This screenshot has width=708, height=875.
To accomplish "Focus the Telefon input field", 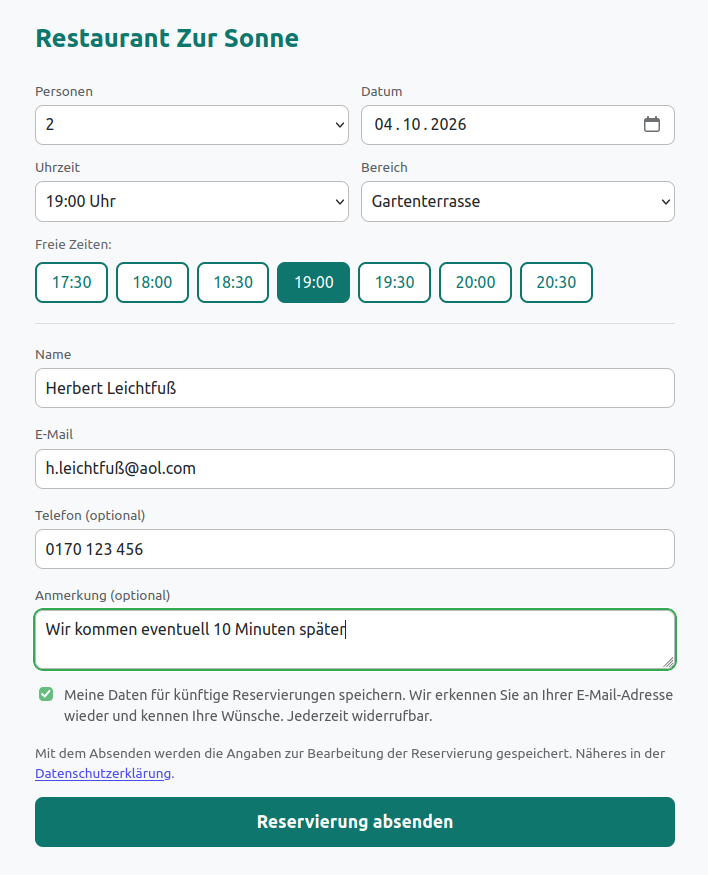I will 355,549.
